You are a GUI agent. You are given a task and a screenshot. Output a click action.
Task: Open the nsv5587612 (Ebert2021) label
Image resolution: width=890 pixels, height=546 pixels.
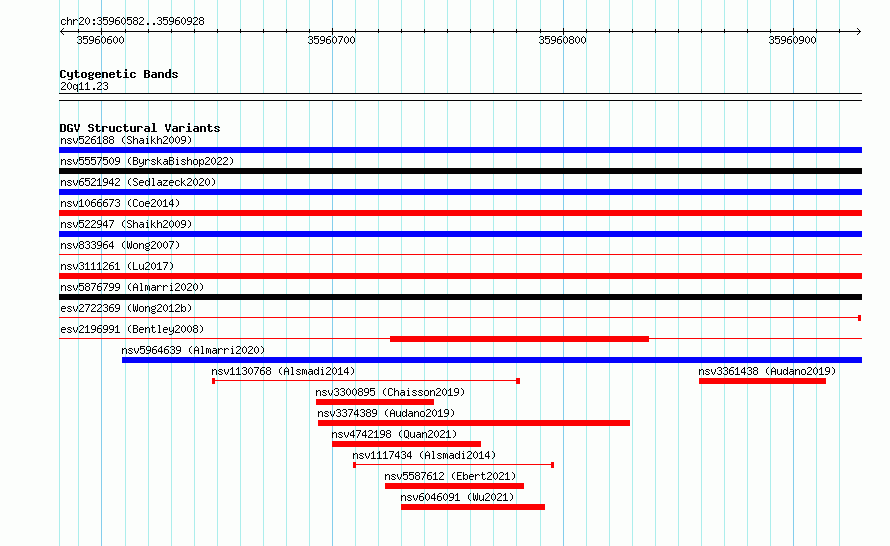pyautogui.click(x=450, y=476)
